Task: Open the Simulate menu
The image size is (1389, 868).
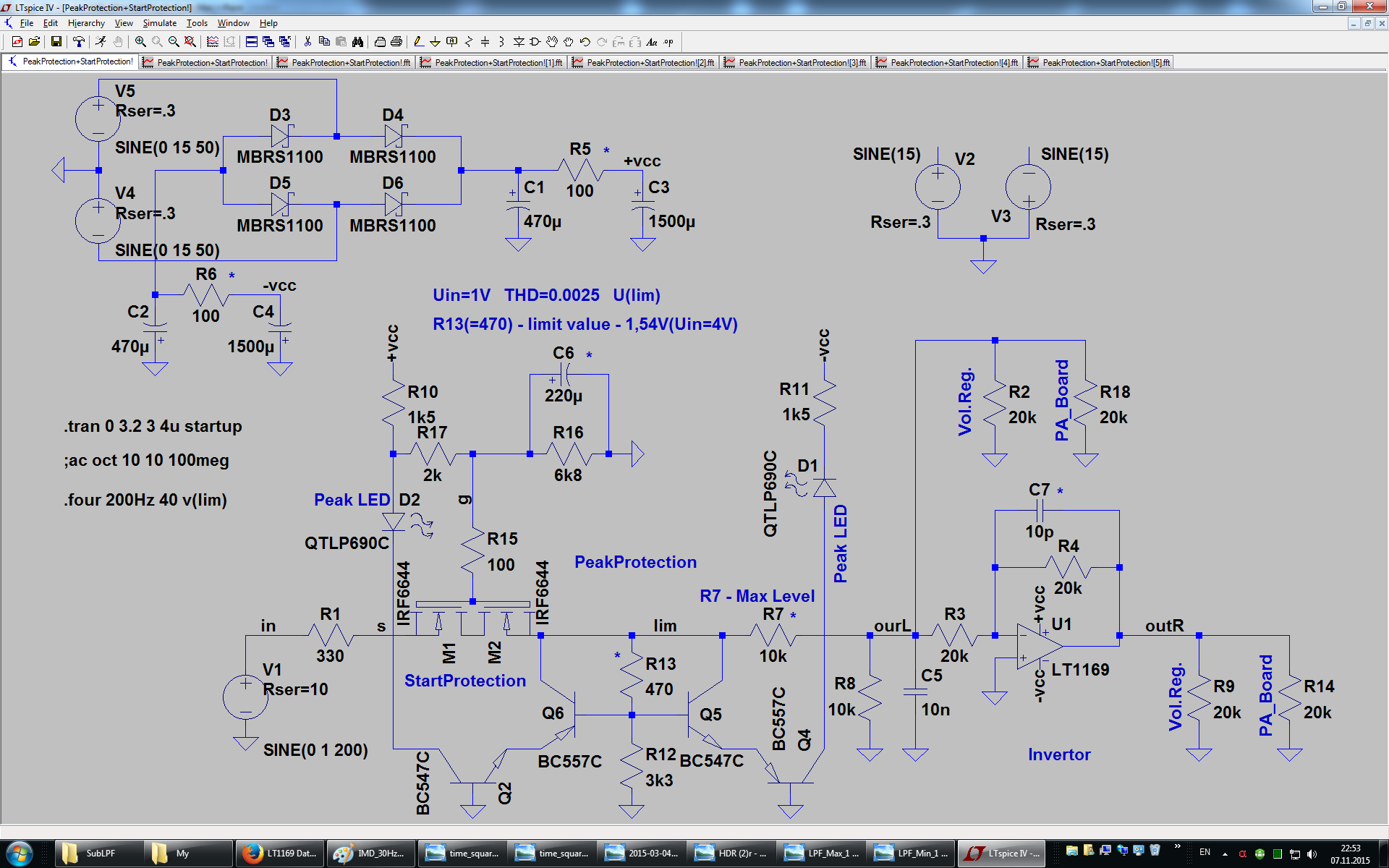Action: point(159,23)
